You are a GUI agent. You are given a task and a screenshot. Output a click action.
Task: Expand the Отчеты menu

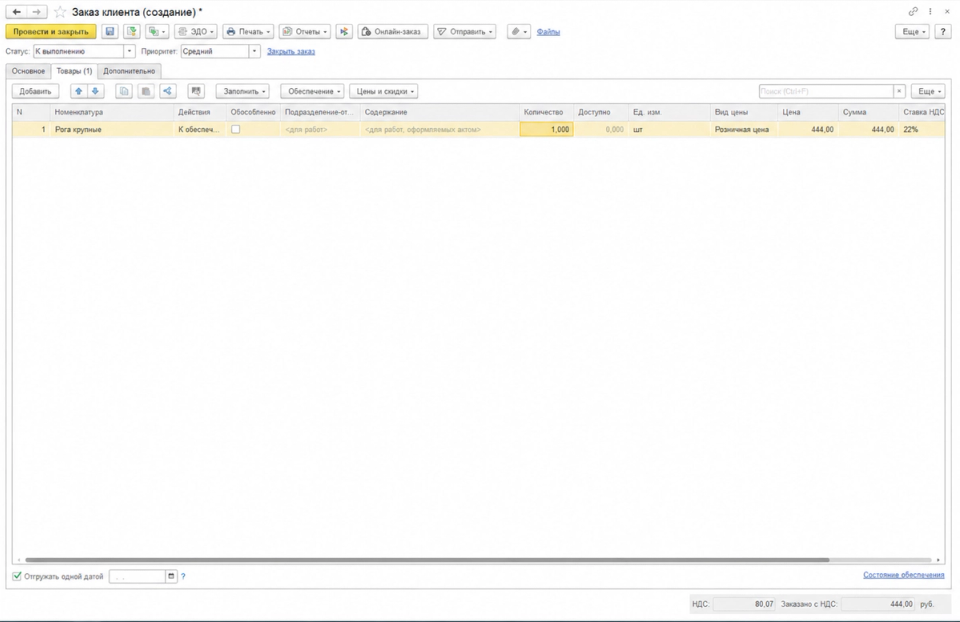pyautogui.click(x=304, y=31)
